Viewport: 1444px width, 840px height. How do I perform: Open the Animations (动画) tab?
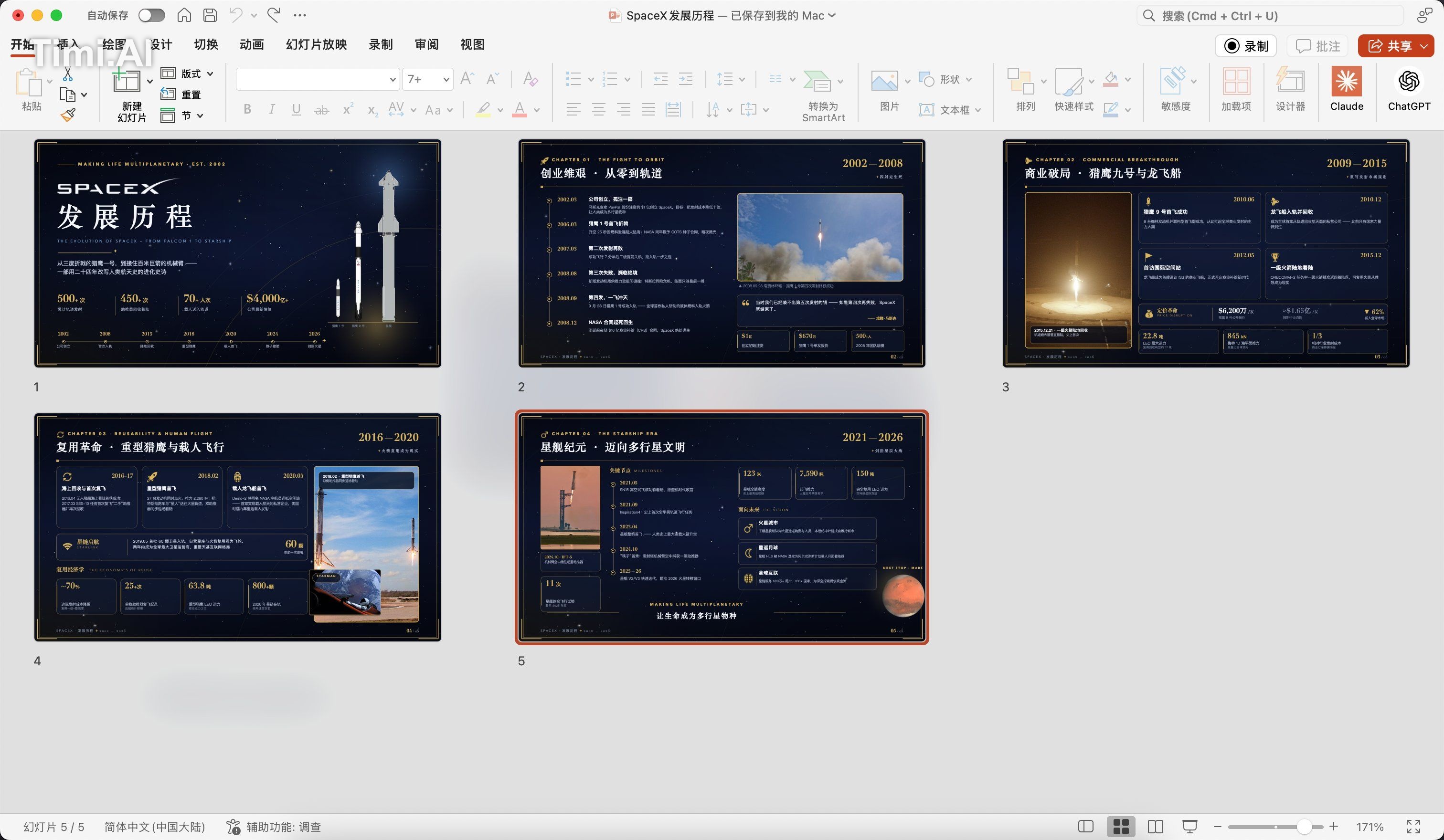(252, 44)
